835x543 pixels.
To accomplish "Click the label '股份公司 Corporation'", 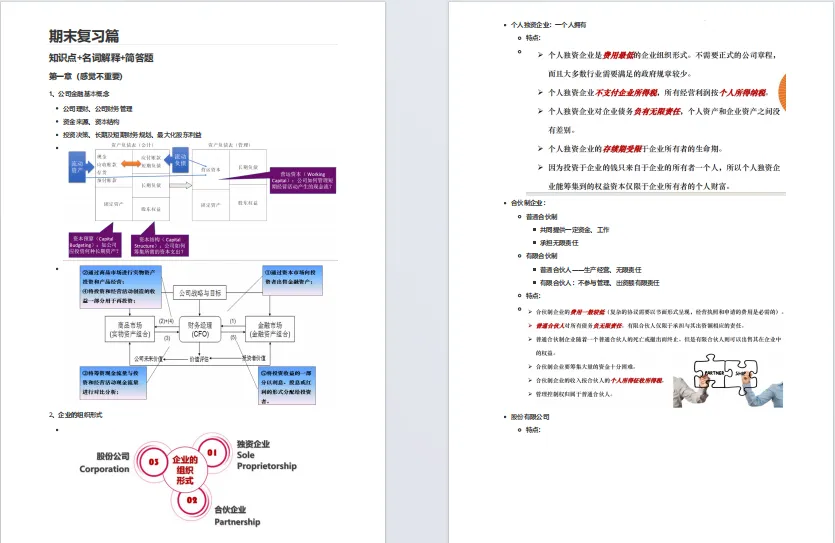I will click(x=104, y=463).
